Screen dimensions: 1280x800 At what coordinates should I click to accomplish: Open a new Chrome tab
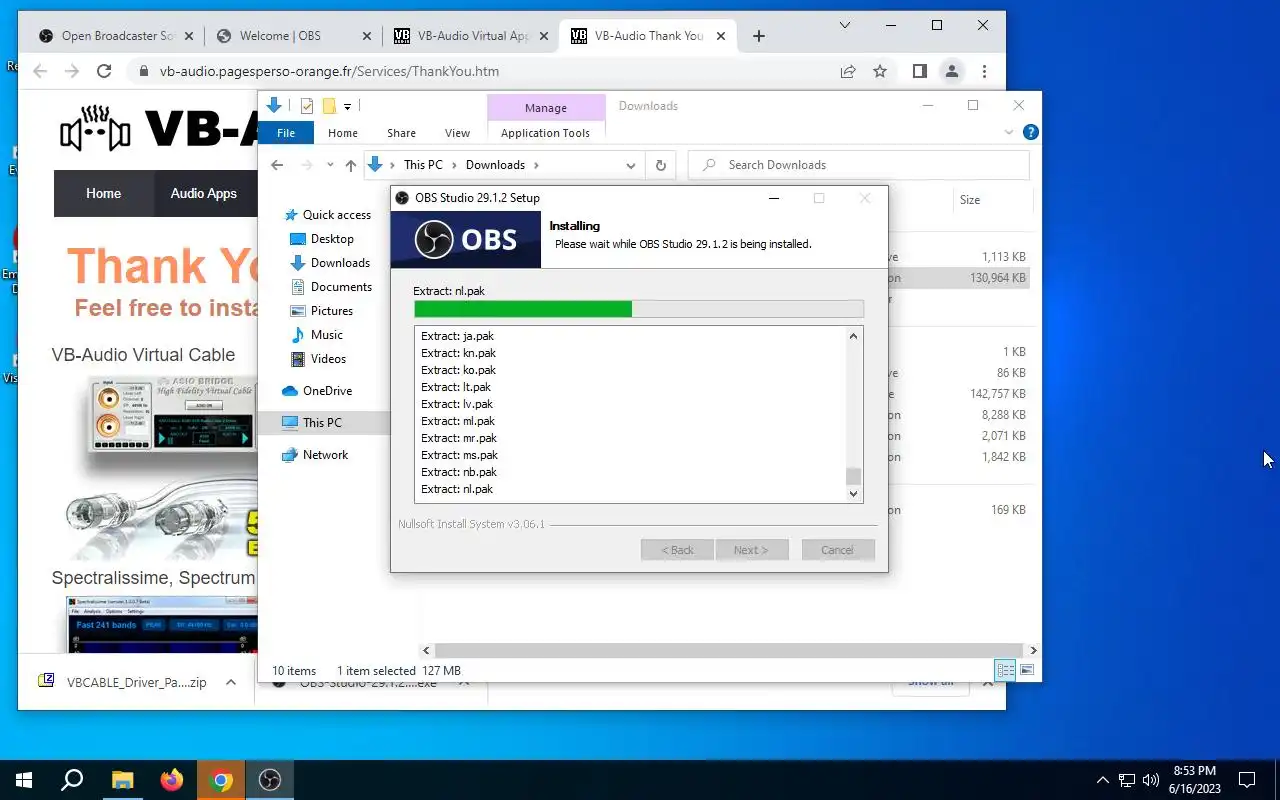pos(759,36)
